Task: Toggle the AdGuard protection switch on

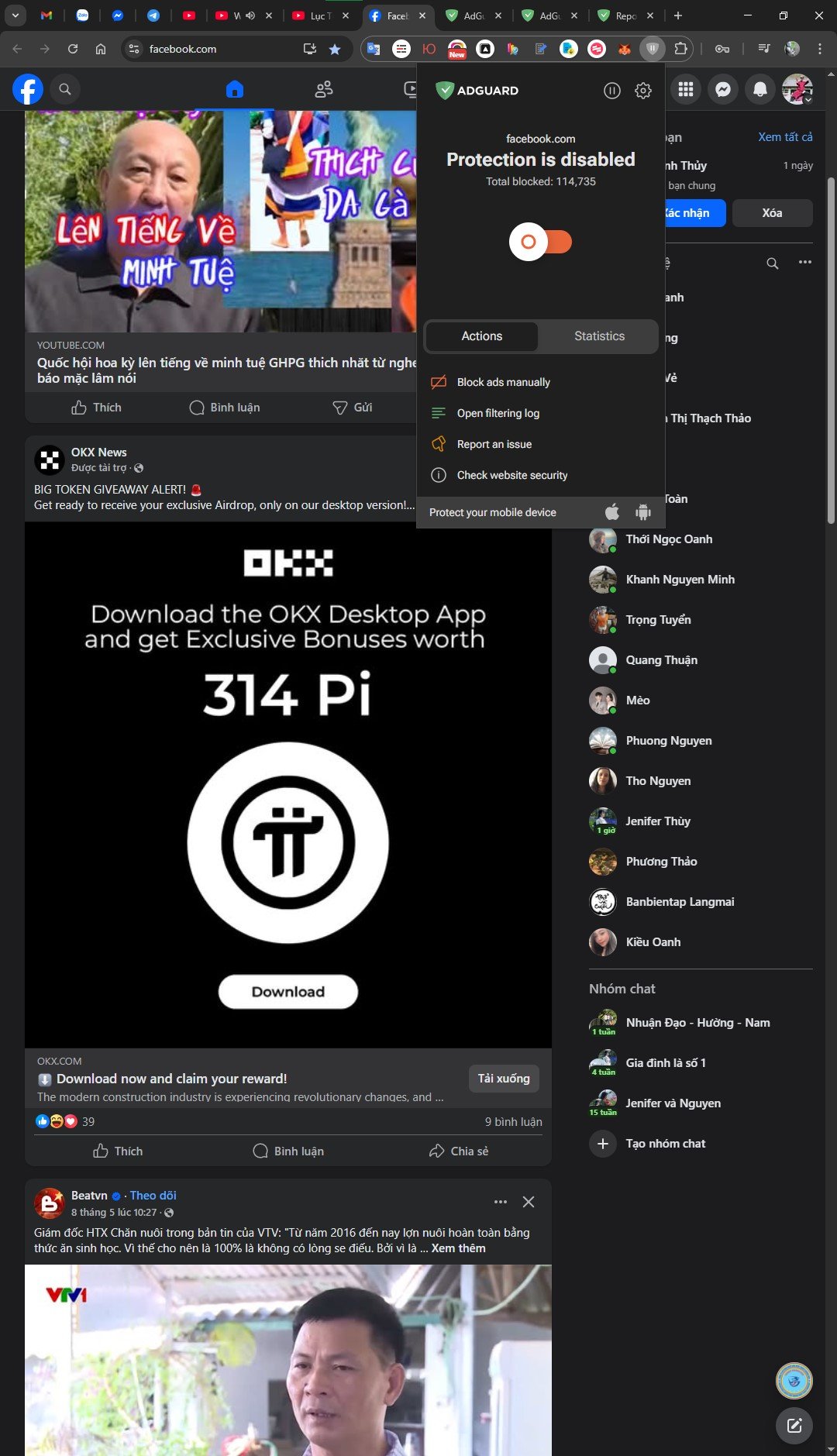Action: point(540,242)
